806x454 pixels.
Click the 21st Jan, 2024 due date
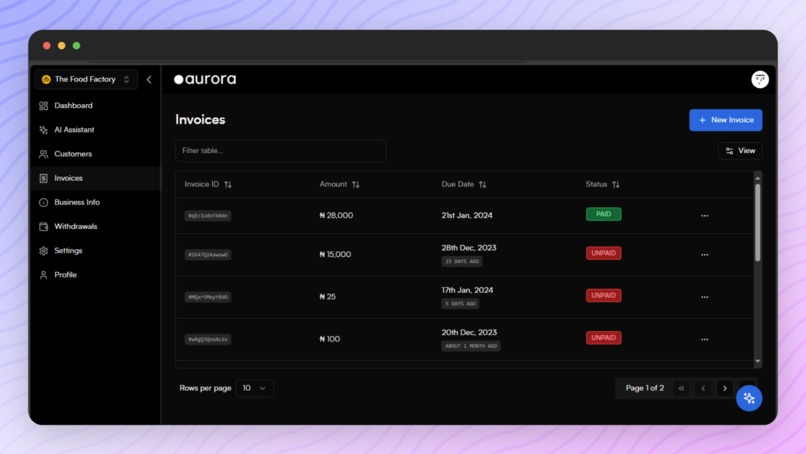pyautogui.click(x=467, y=215)
